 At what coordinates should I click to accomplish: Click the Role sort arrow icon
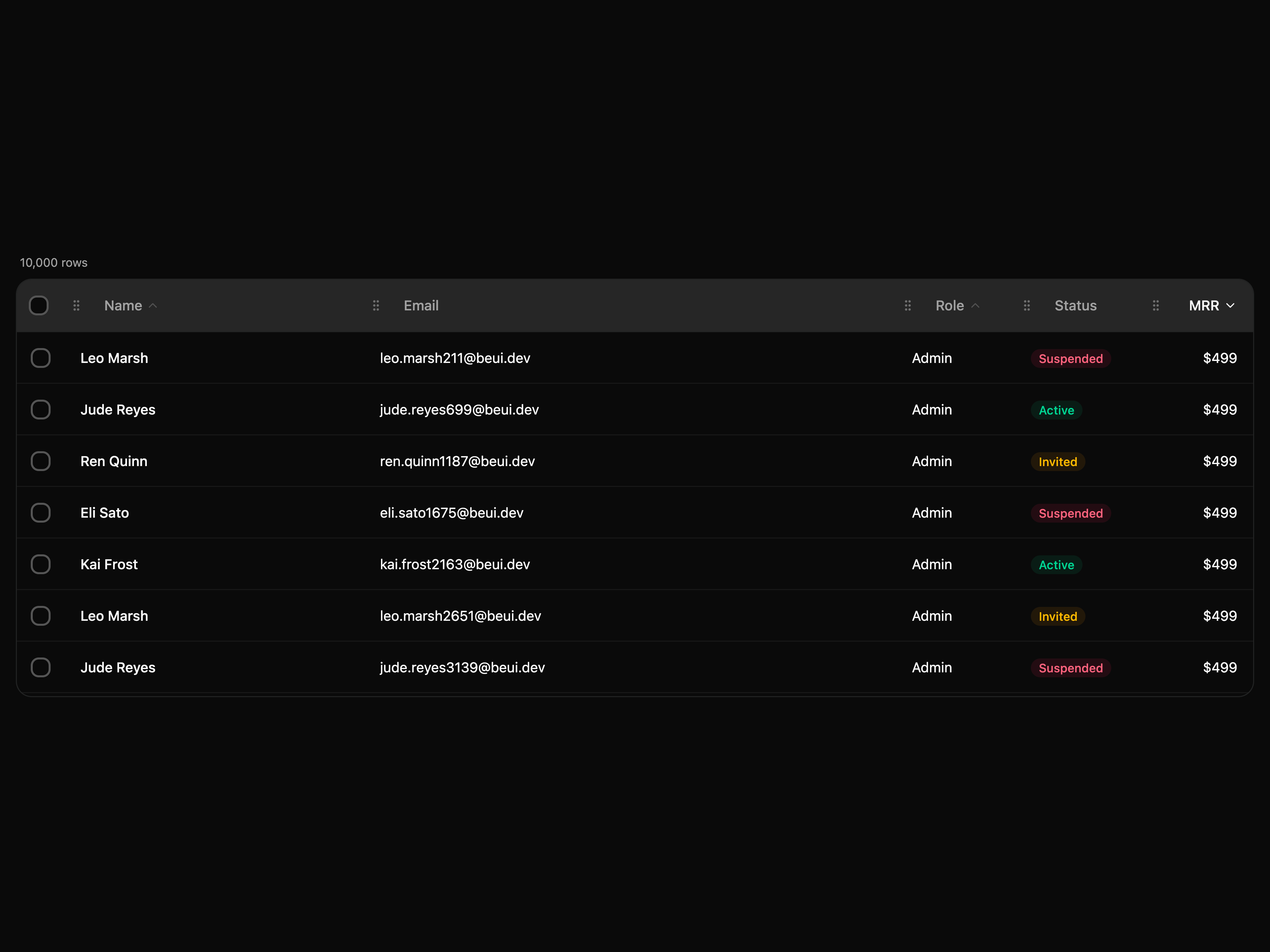(x=975, y=306)
